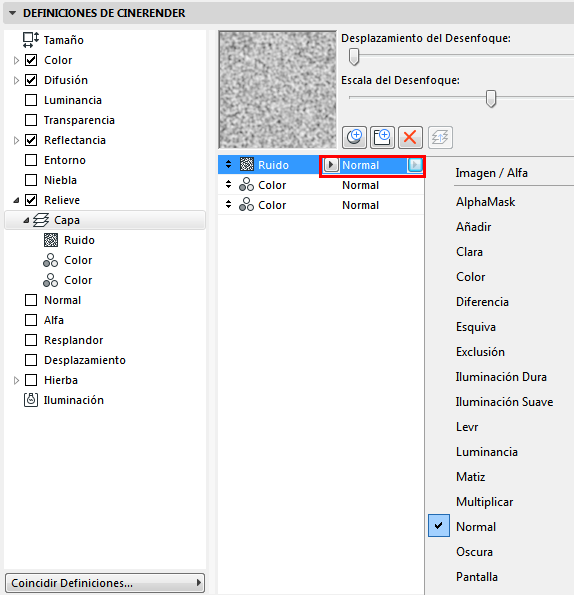The image size is (574, 595).
Task: Choose Matiz blend mode
Action: (470, 477)
